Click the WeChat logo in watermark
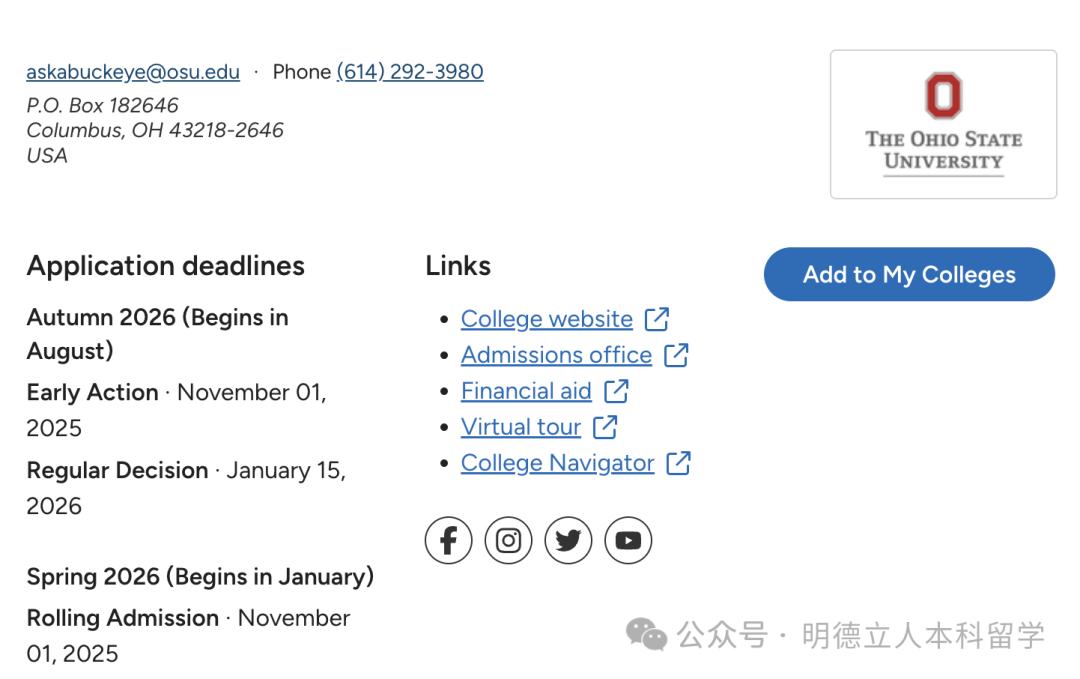1080x679 pixels. 646,634
